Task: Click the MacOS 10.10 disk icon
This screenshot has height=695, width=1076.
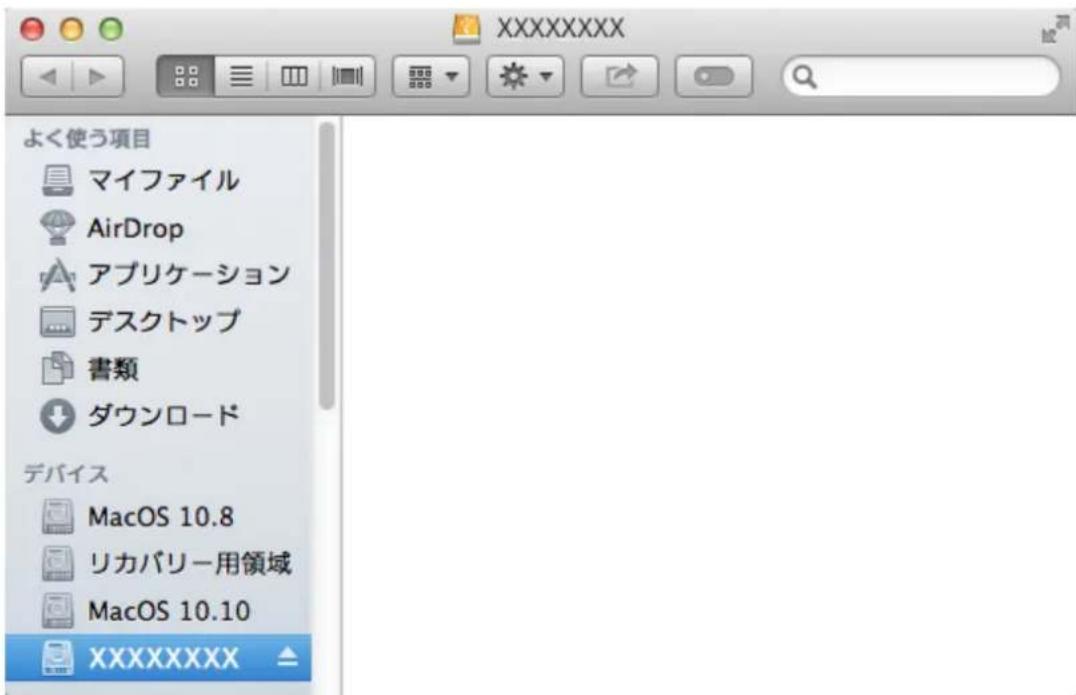Action: (x=58, y=611)
